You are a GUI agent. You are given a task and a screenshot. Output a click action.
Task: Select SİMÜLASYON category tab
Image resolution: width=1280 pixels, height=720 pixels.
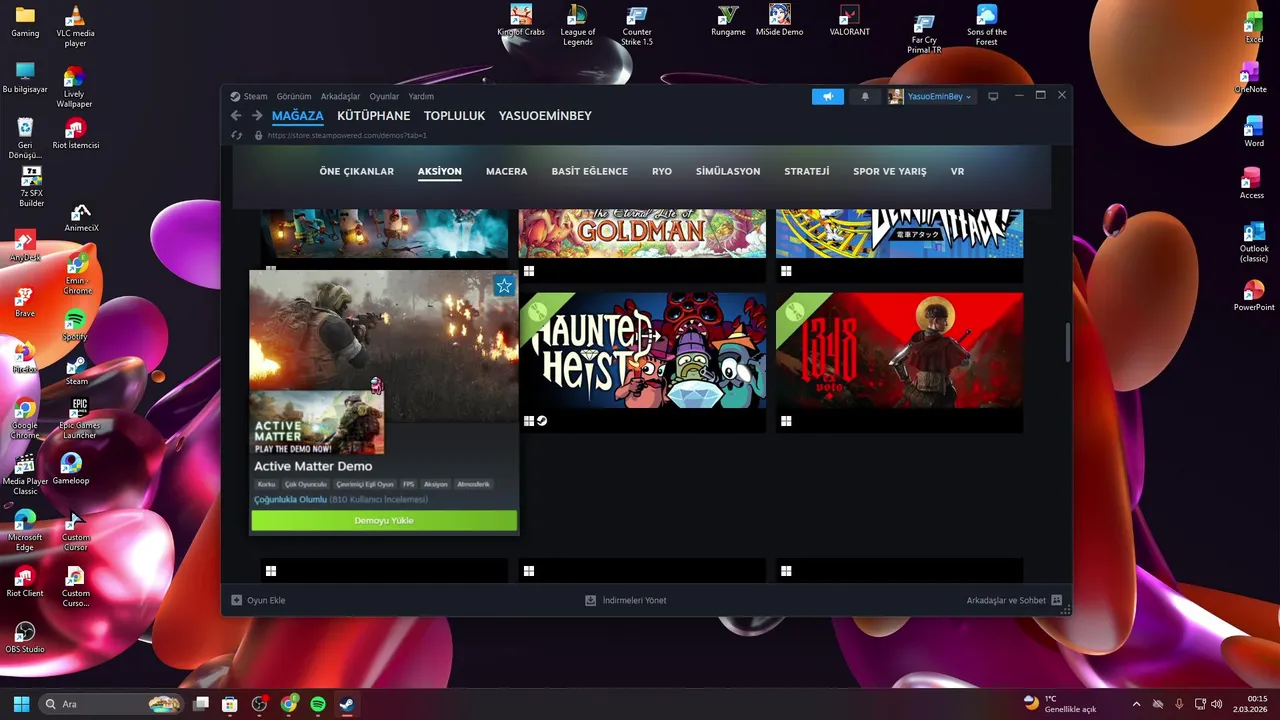728,171
